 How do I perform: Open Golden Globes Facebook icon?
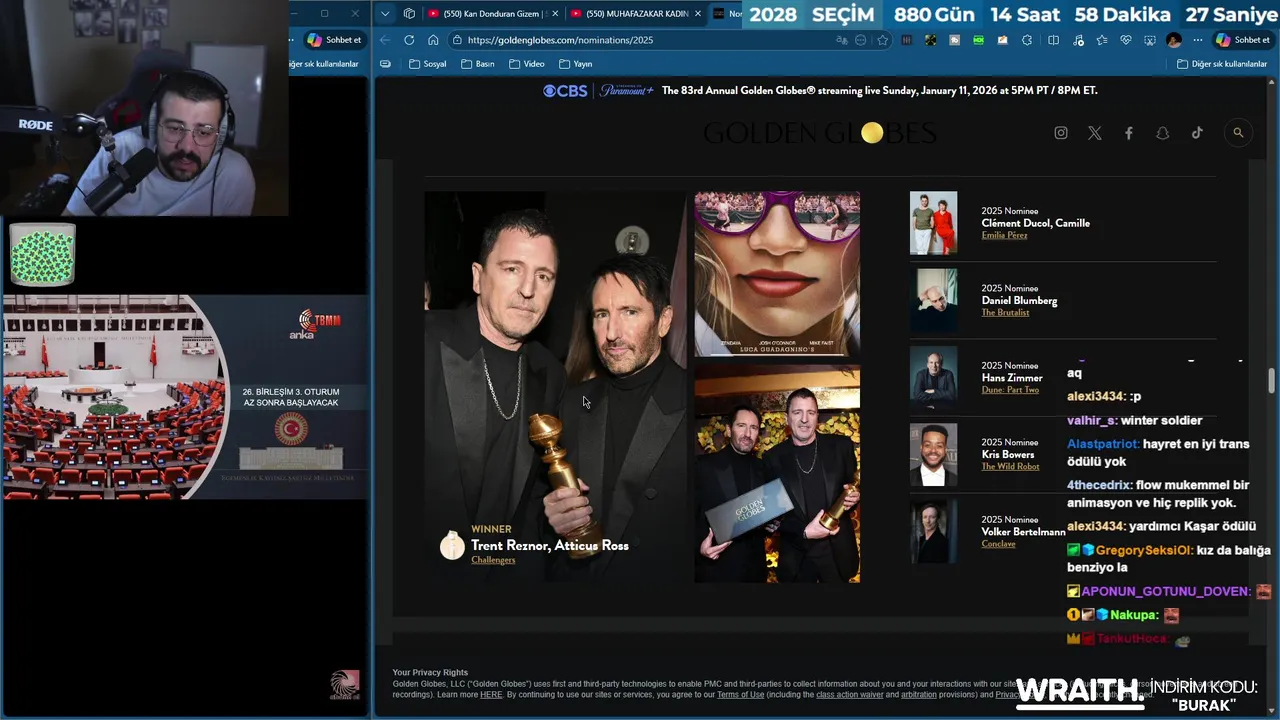click(x=1129, y=133)
